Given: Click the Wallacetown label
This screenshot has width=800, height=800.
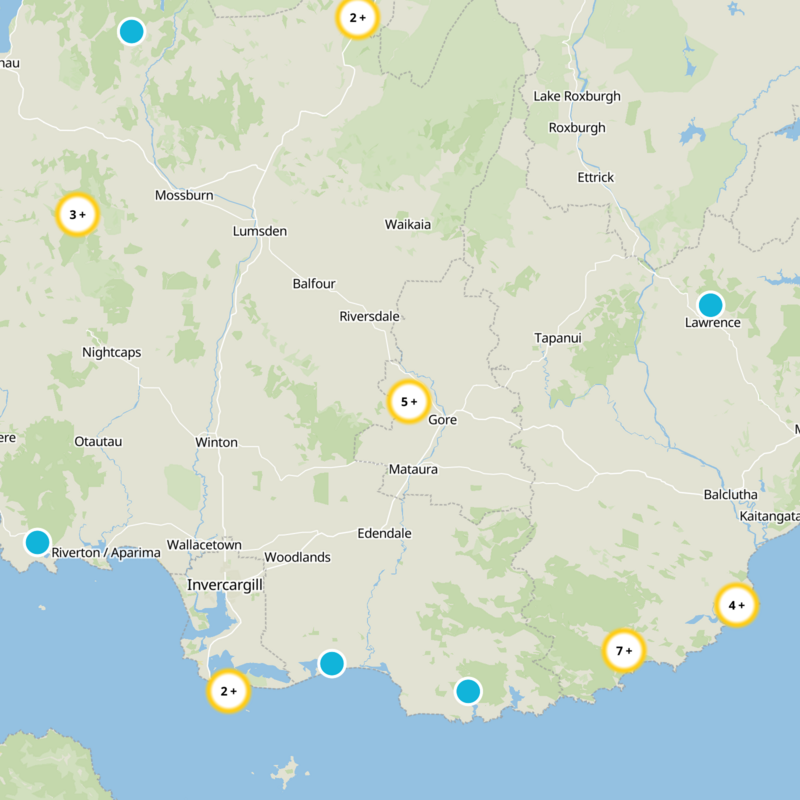Looking at the screenshot, I should [204, 545].
